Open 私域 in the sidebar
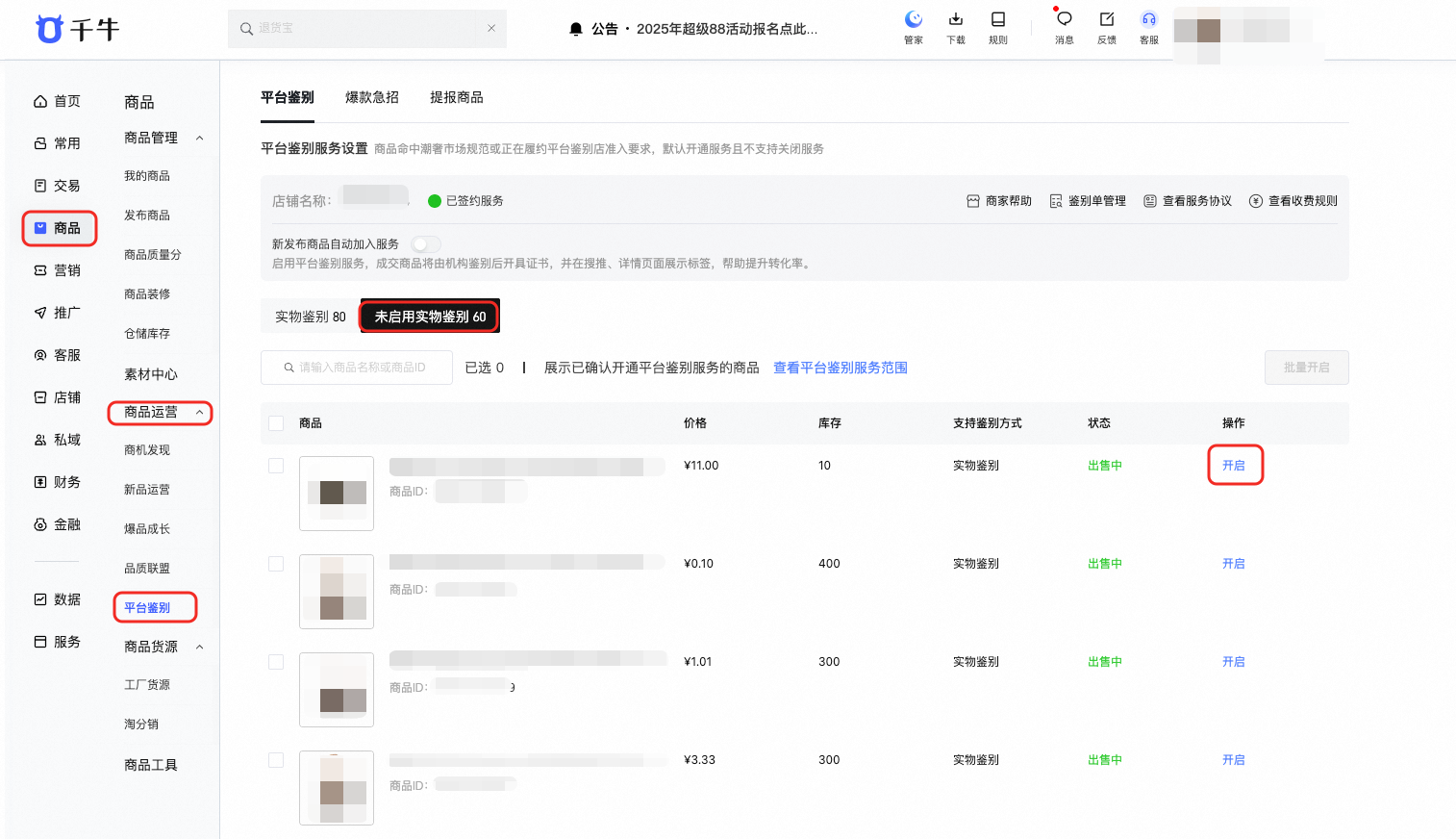Image resolution: width=1456 pixels, height=839 pixels. pos(58,440)
